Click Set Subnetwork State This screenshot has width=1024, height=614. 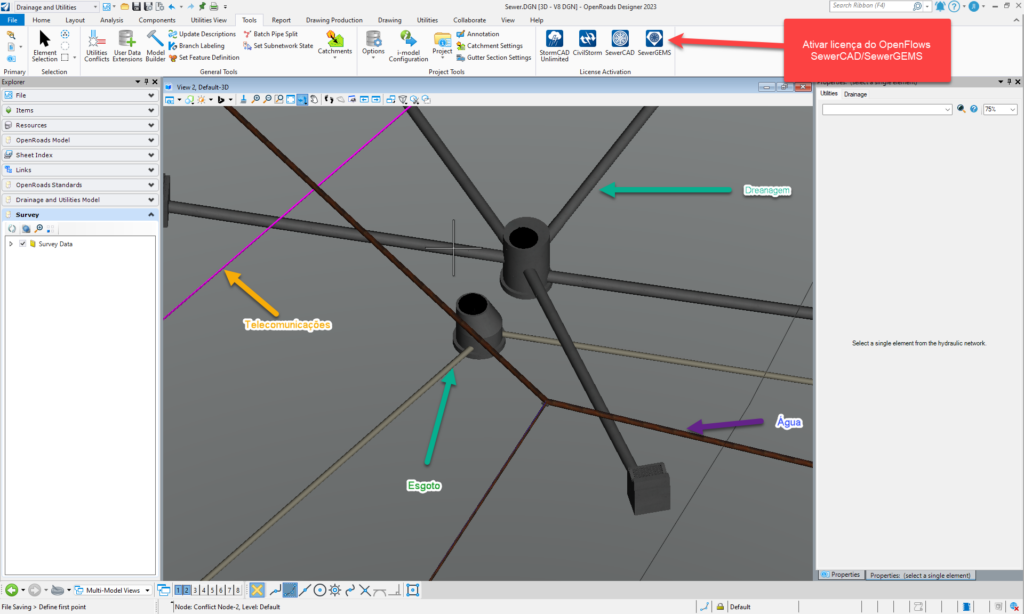pos(278,46)
